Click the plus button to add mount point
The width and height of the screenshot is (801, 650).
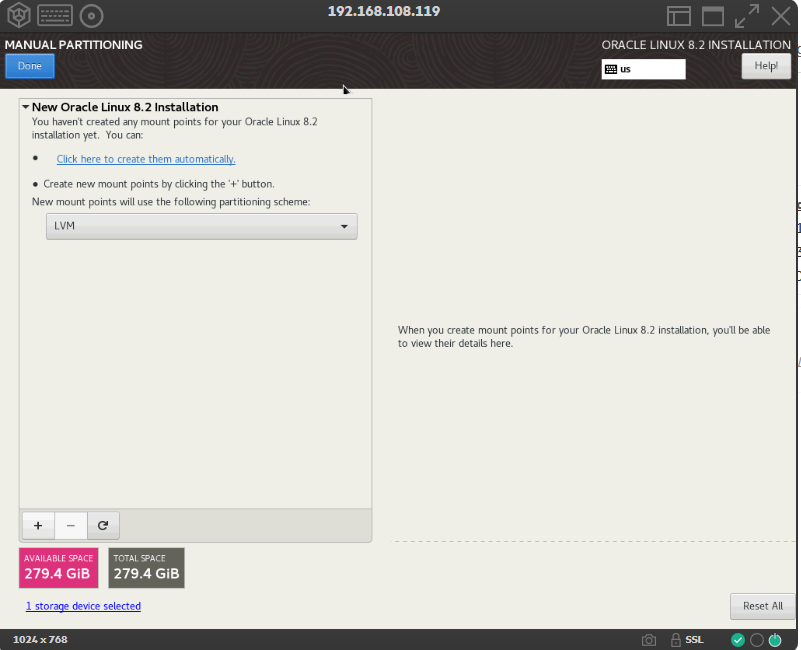coord(38,525)
